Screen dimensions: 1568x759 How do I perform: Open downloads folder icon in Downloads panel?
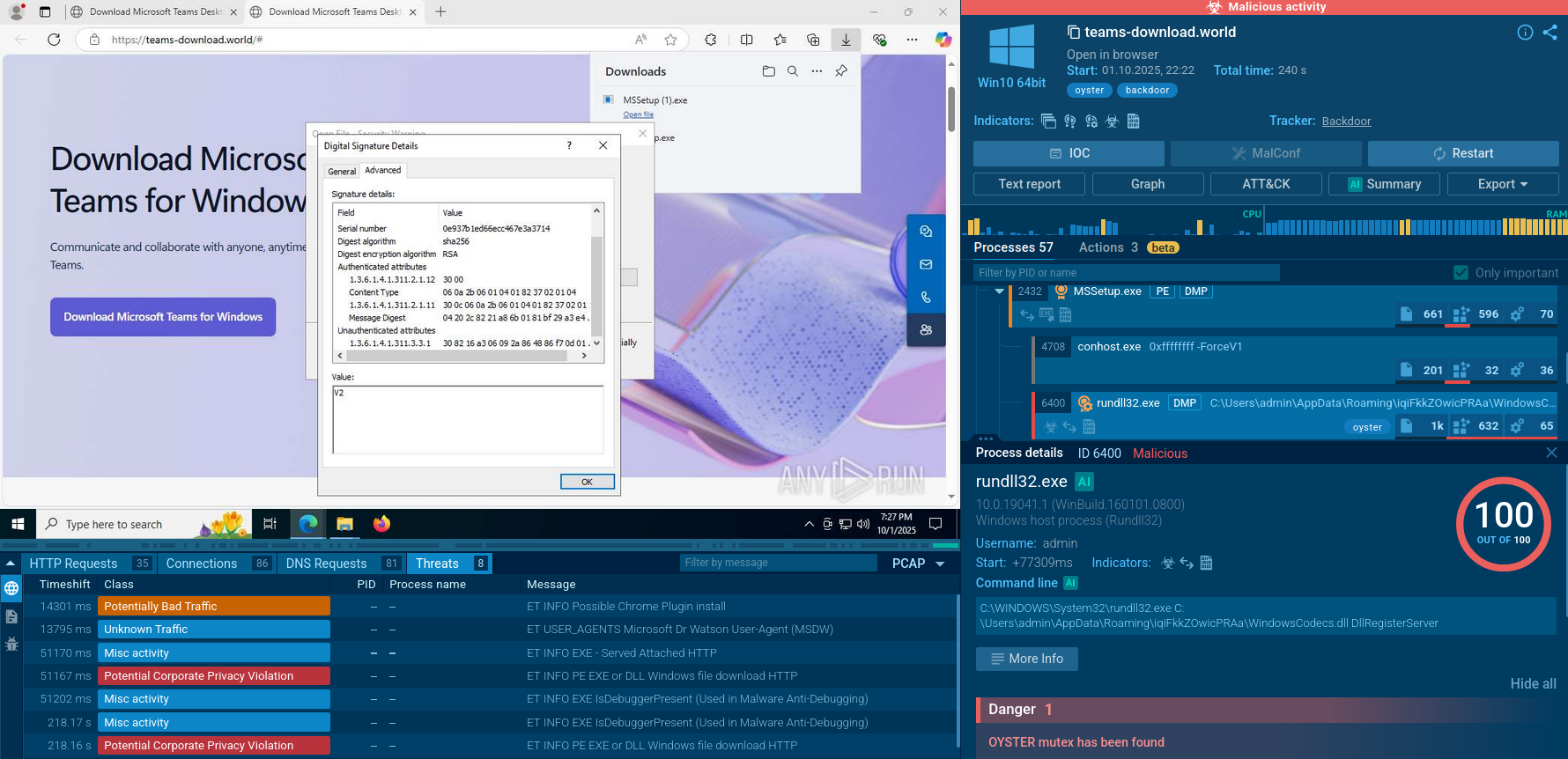pyautogui.click(x=768, y=71)
